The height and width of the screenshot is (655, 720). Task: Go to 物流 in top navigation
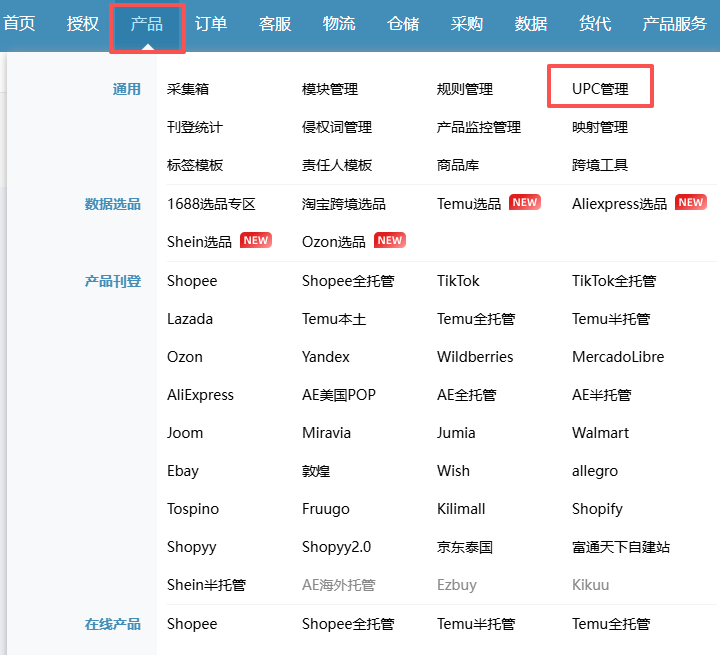(x=339, y=24)
